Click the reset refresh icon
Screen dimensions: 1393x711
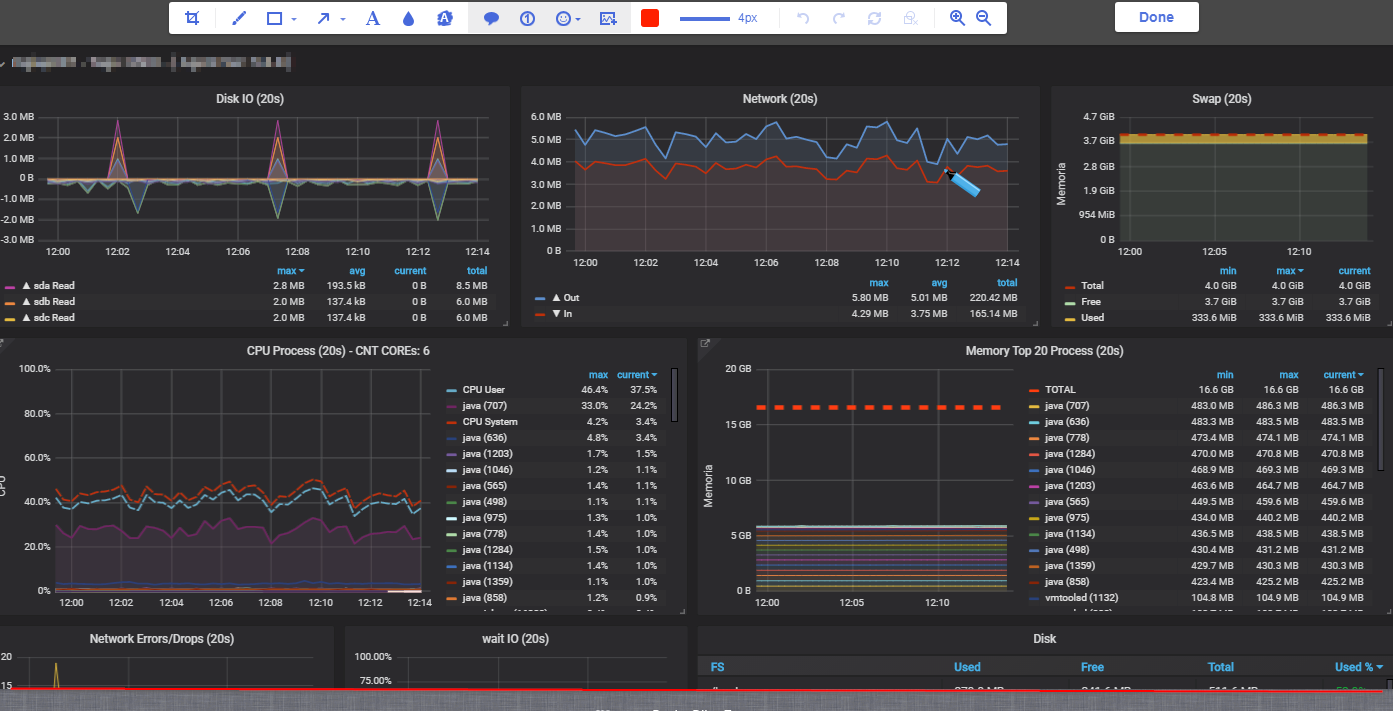coord(875,18)
